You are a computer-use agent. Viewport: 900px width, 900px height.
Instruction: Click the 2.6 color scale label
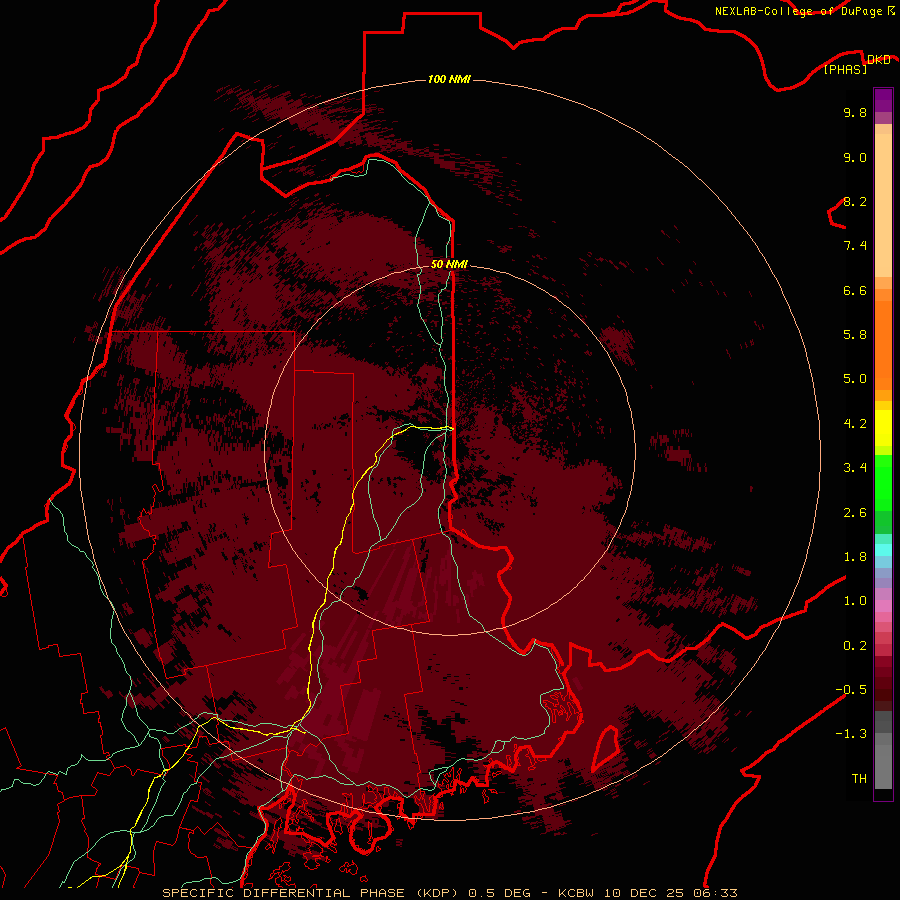point(855,513)
